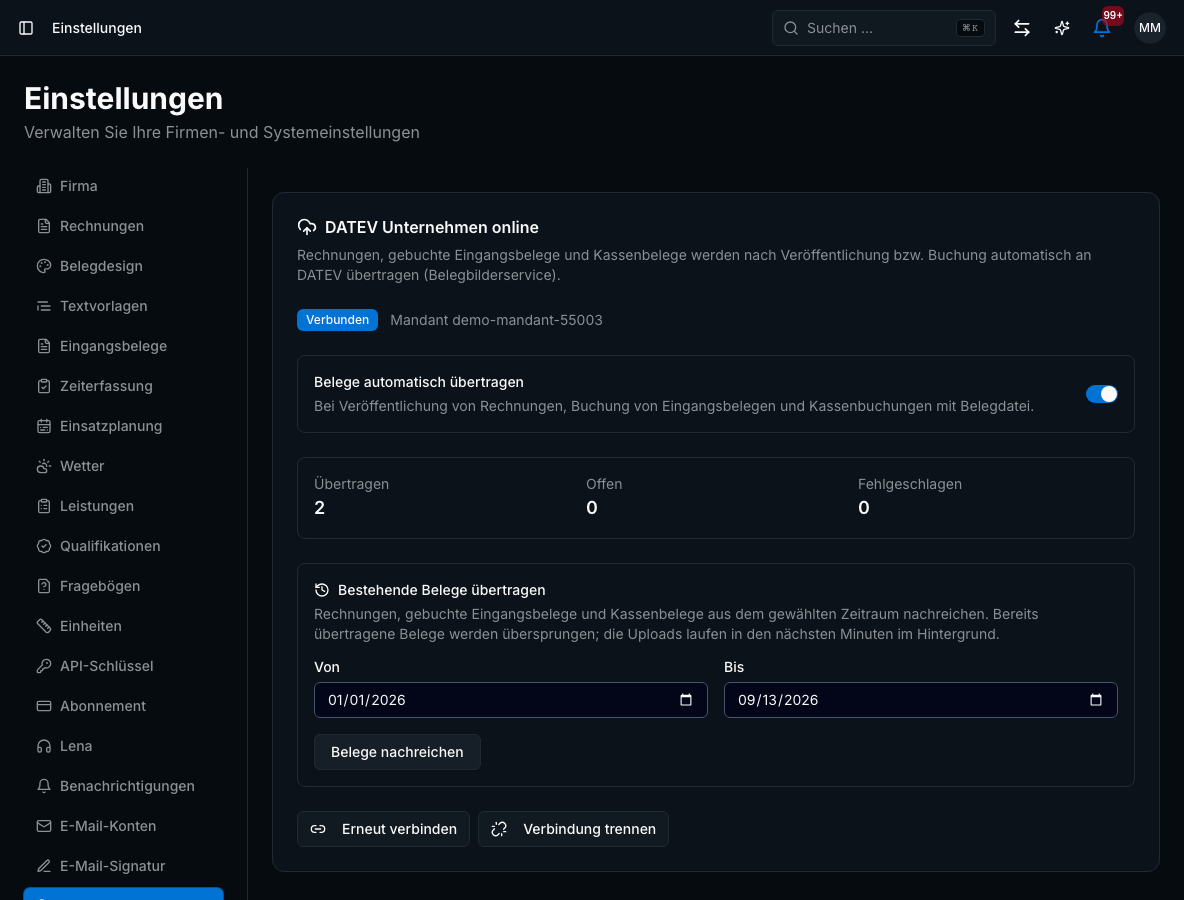Screen dimensions: 1184x900
Task: Open the AI sparkles assistant icon
Action: [x=1062, y=28]
